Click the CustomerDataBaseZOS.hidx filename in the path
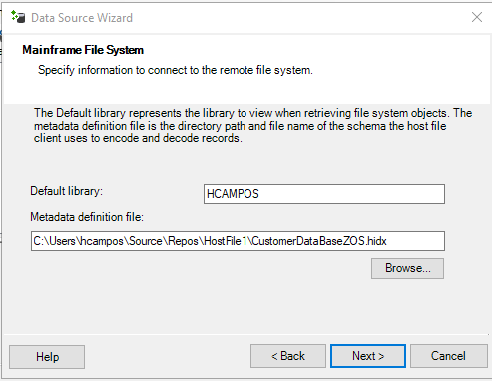This screenshot has width=492, height=381. click(319, 241)
